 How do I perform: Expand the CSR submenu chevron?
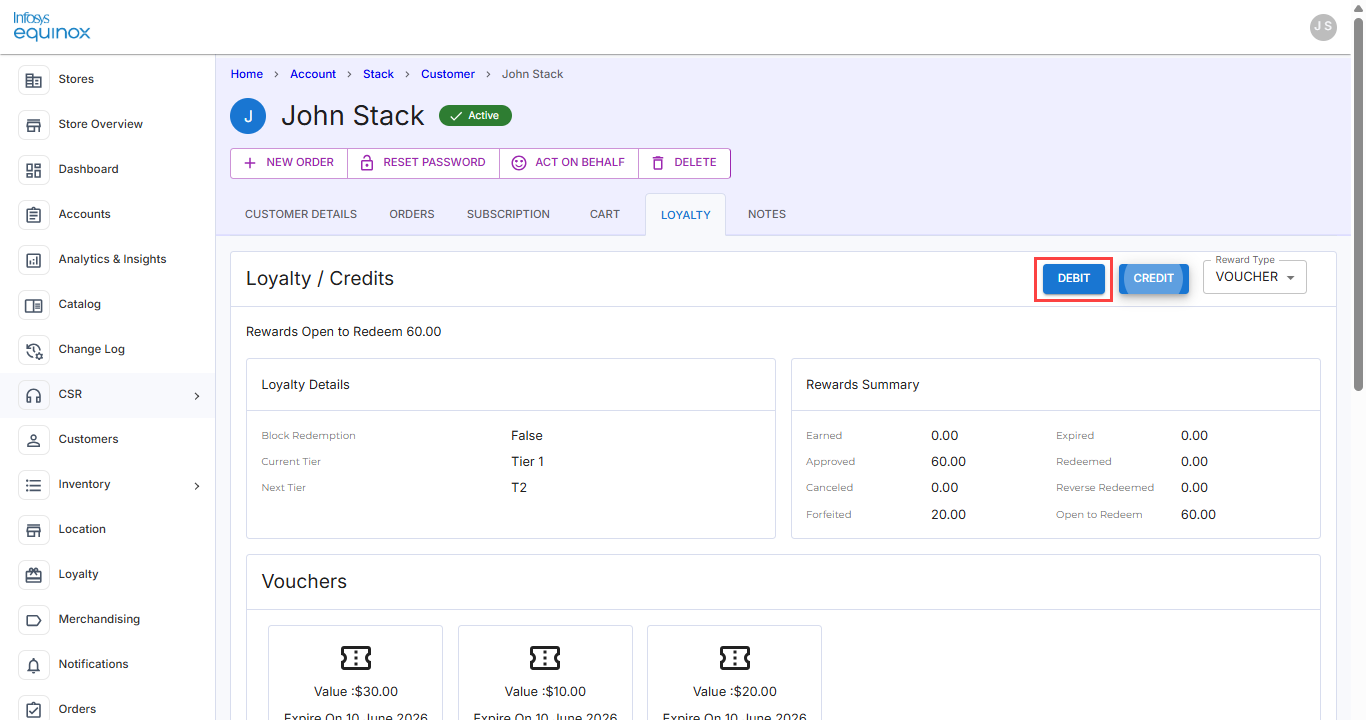coord(197,396)
